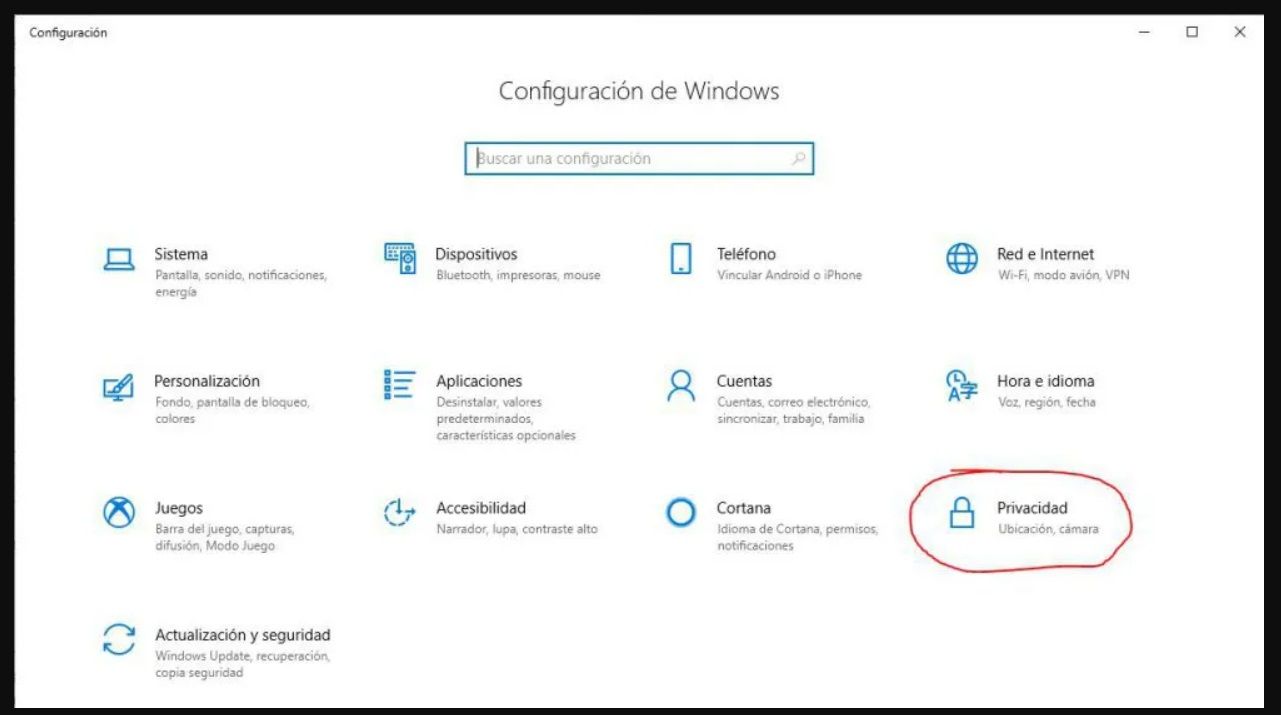Focus the Buscar una configuración field
Screen dimensions: 1281x715
click(x=630, y=159)
